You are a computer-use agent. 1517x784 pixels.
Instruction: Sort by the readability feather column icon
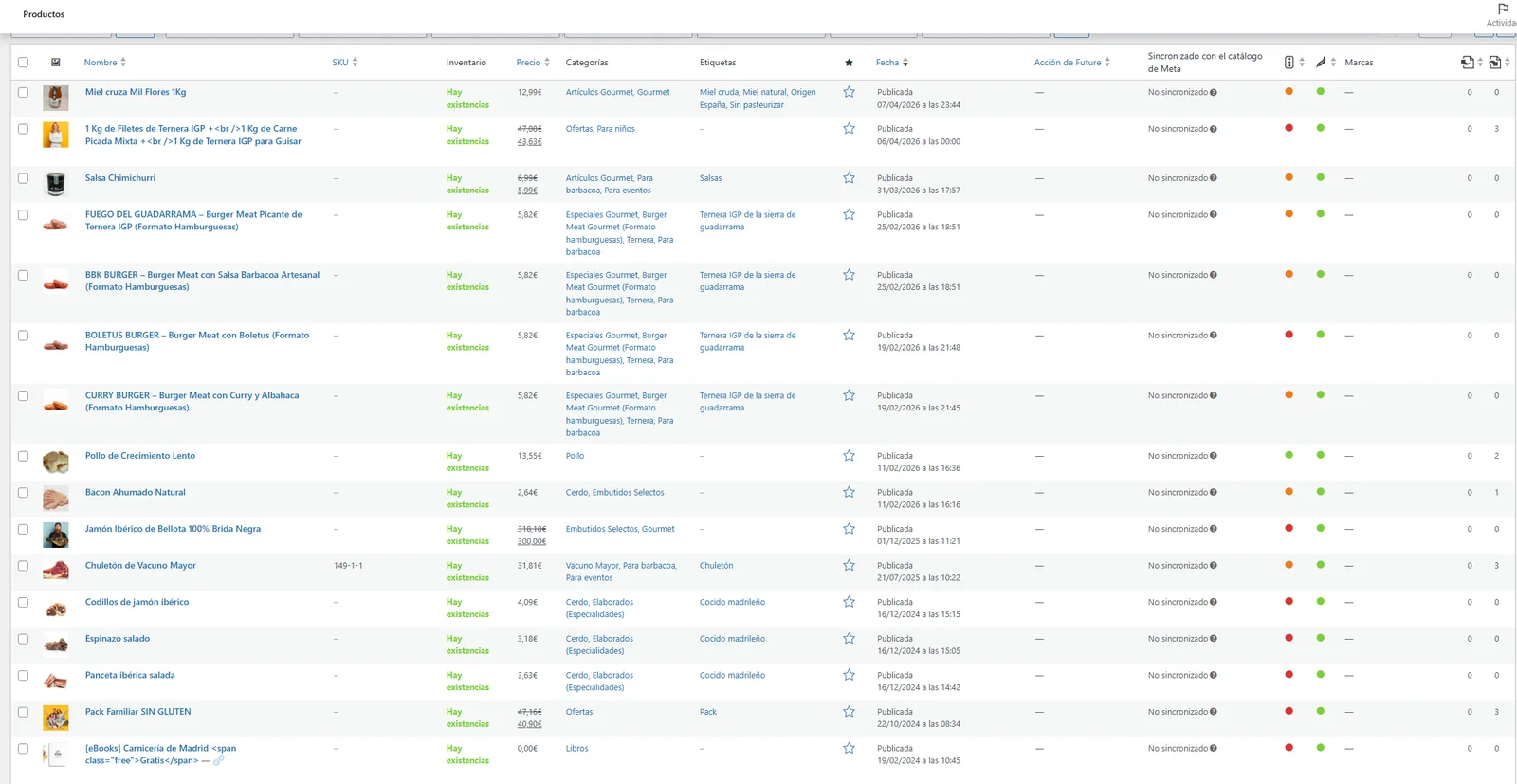pos(1321,63)
